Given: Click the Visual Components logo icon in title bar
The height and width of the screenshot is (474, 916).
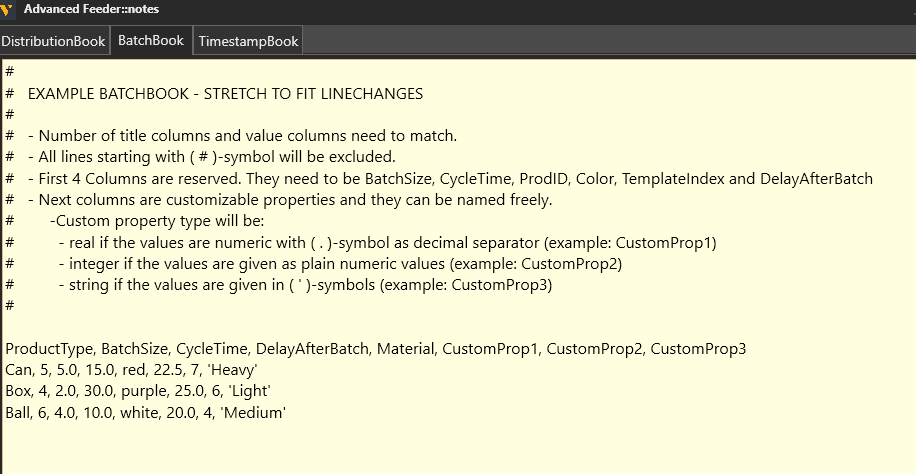Looking at the screenshot, I should [6, 9].
